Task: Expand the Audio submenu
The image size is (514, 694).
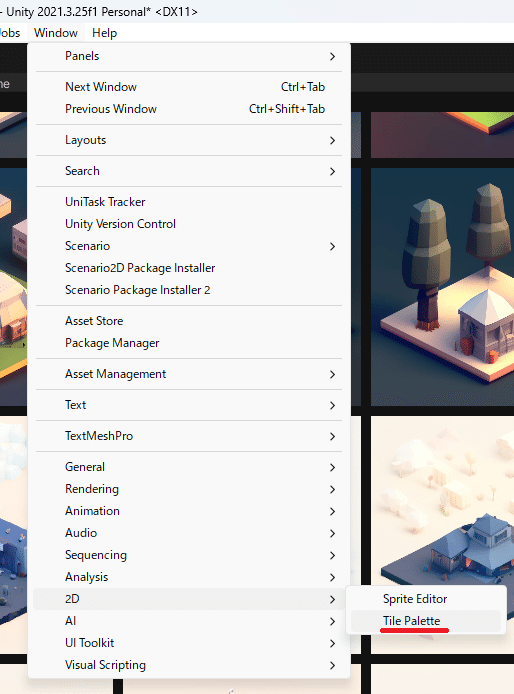Action: [189, 533]
